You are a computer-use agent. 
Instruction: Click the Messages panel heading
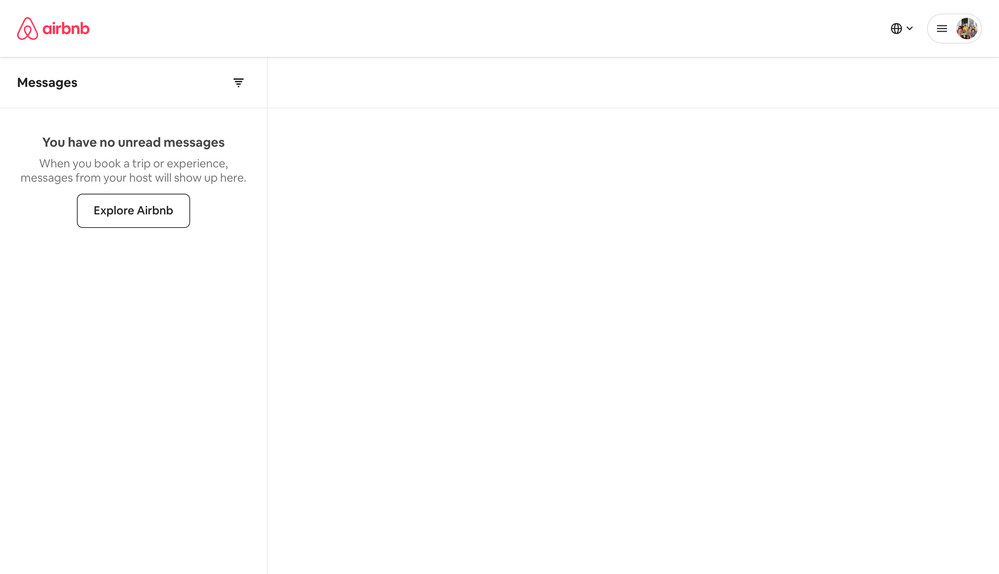47,83
